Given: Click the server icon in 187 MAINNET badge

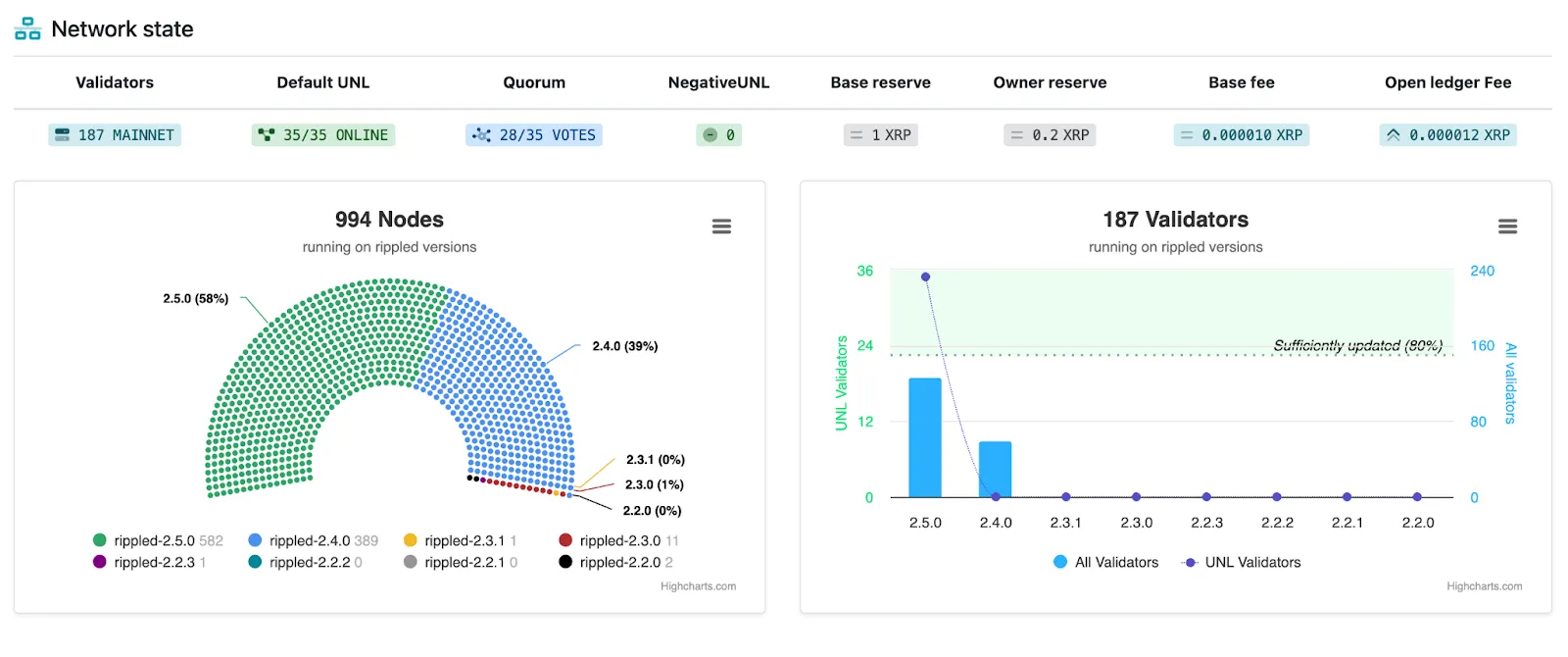Looking at the screenshot, I should click(x=63, y=135).
